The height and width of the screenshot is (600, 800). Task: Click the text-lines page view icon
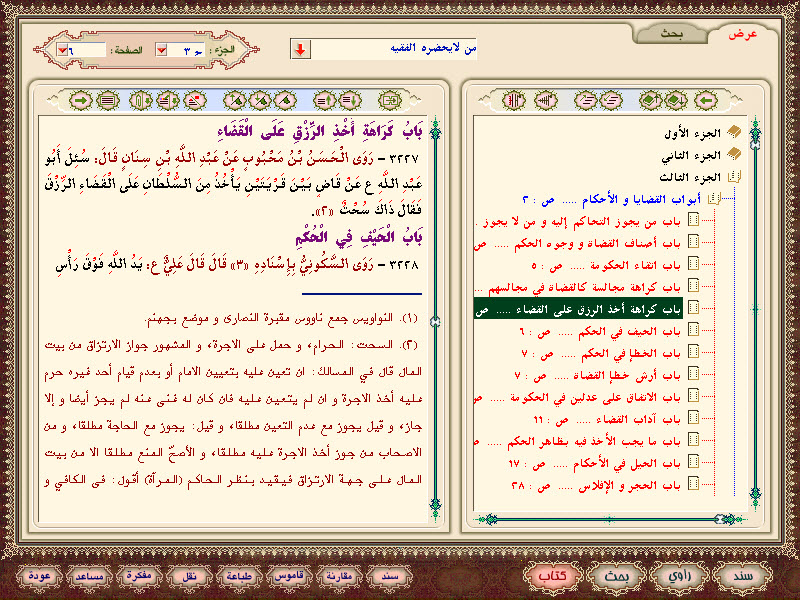pyautogui.click(x=107, y=101)
